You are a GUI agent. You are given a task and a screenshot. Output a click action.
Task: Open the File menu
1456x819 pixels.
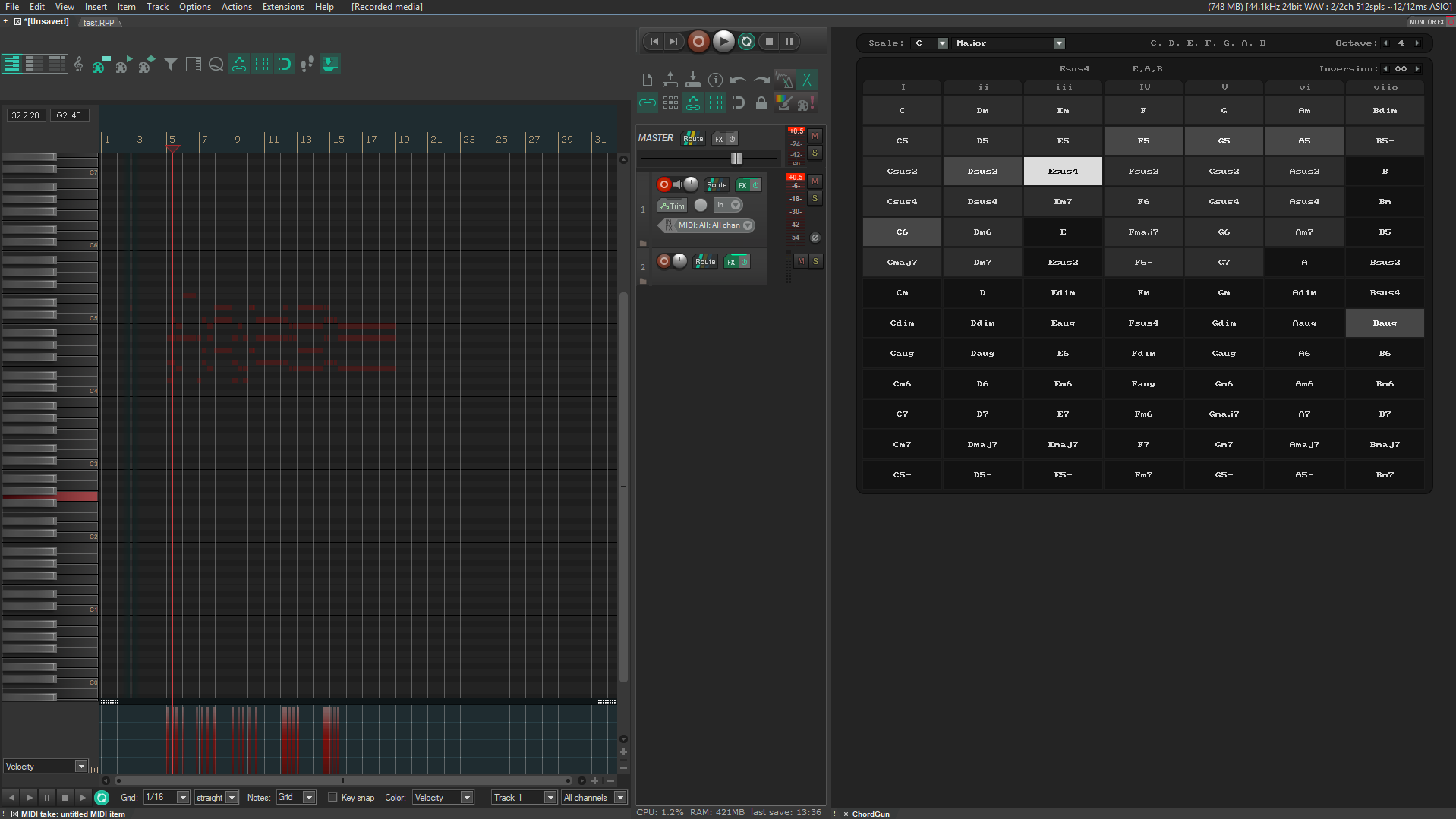[12, 7]
